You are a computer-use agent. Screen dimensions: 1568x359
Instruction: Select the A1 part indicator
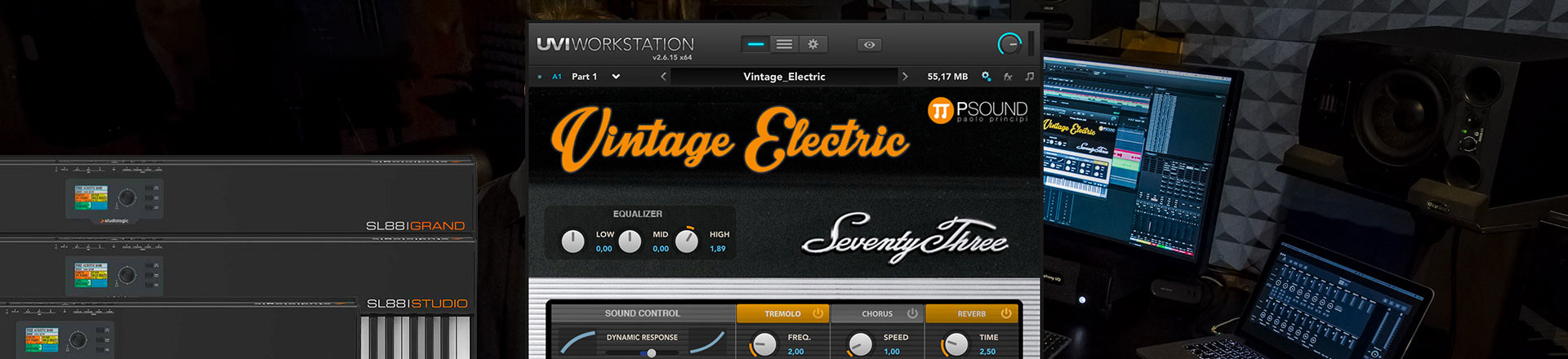click(x=557, y=77)
